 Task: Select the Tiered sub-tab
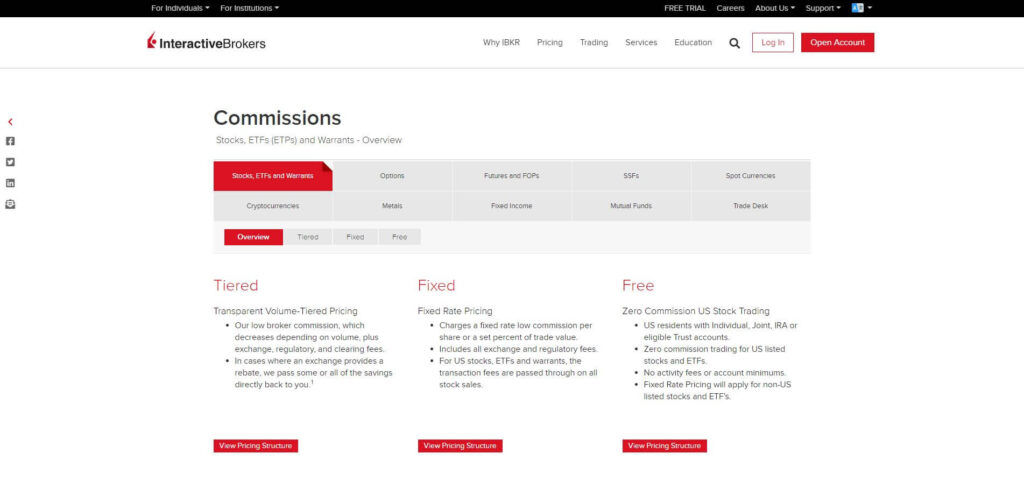coord(308,237)
